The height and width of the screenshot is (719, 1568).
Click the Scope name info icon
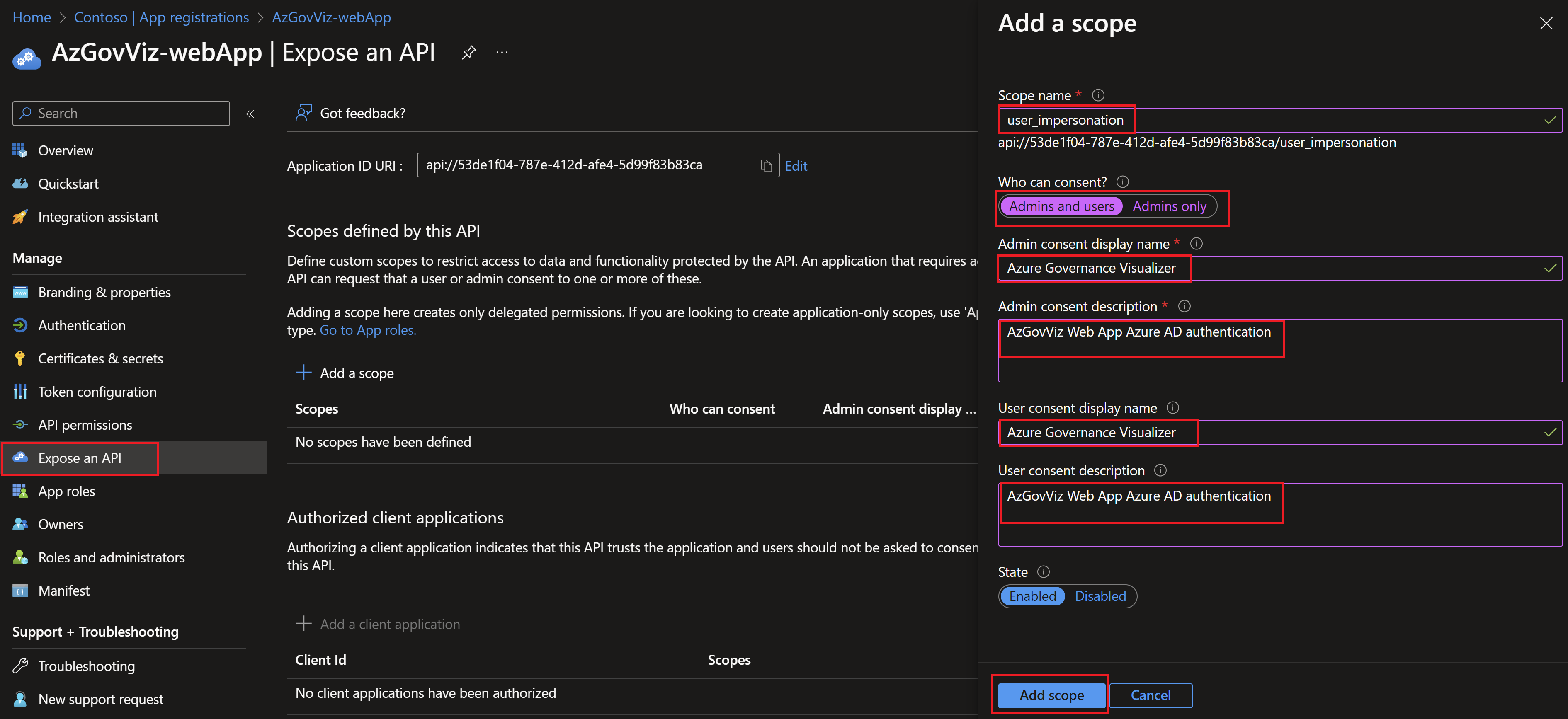pos(1097,95)
